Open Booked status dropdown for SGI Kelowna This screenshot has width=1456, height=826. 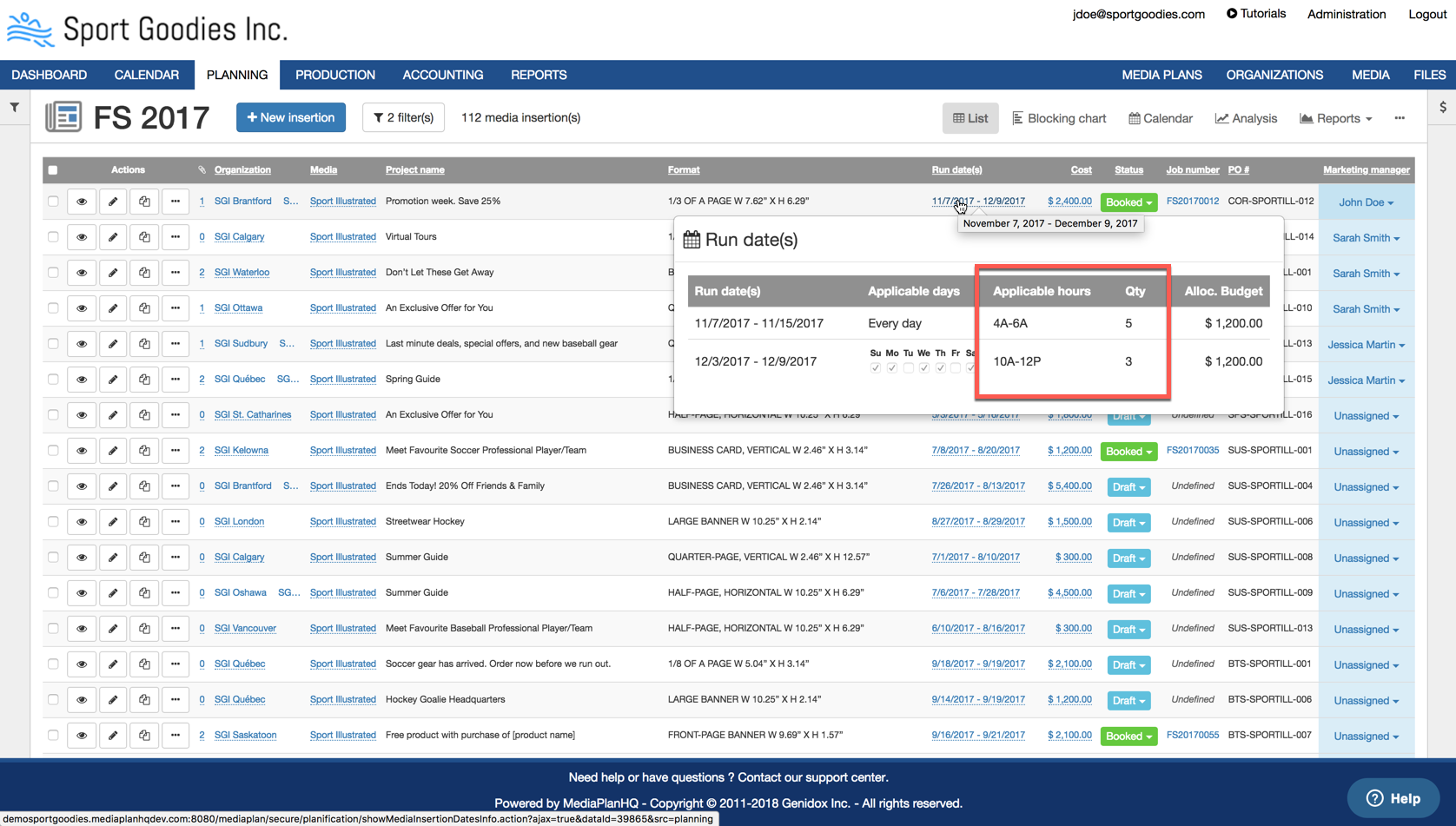[x=1128, y=452]
